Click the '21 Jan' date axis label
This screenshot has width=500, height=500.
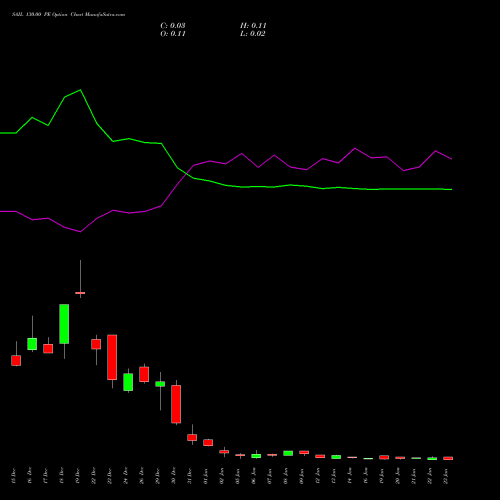(414, 476)
